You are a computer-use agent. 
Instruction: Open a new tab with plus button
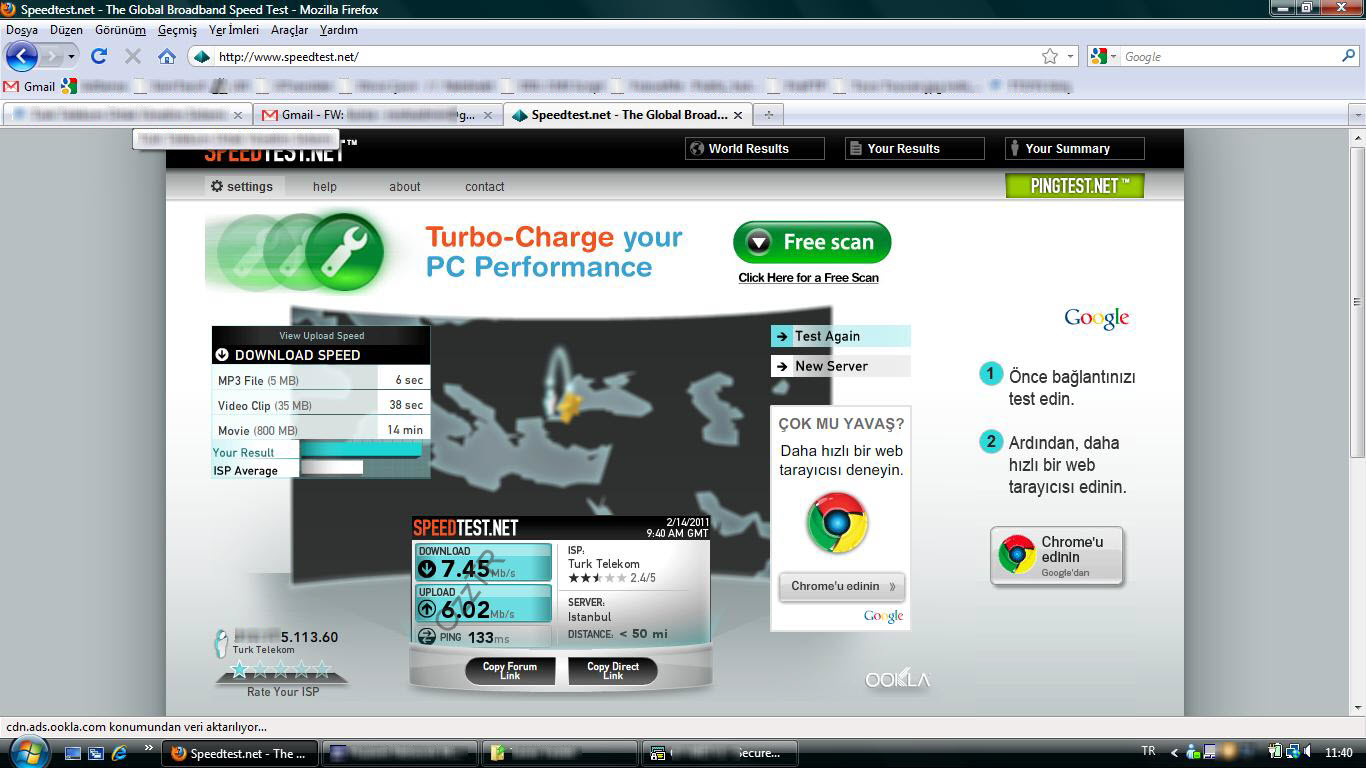point(768,115)
